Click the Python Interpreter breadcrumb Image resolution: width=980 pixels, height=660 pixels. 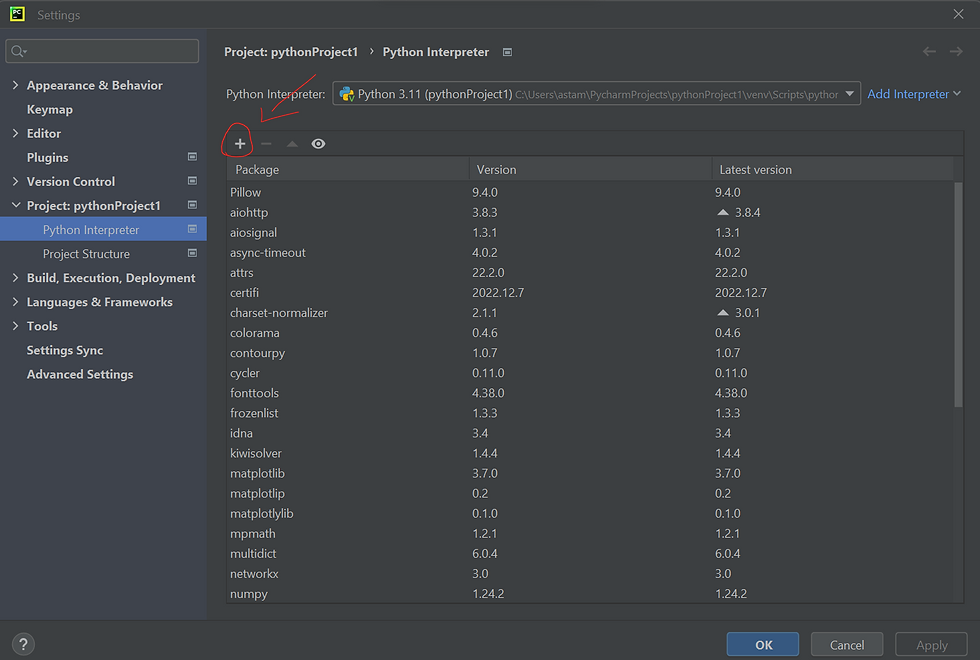click(x=436, y=52)
